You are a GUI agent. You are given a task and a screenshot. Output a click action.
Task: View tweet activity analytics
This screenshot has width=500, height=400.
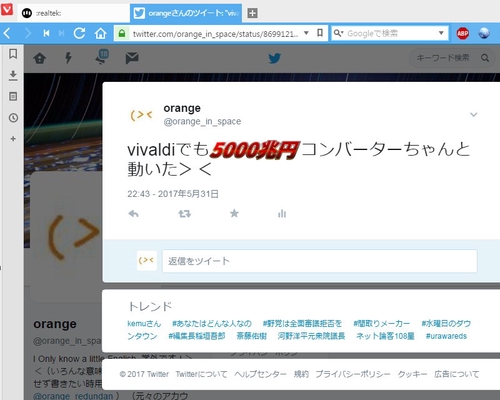pyautogui.click(x=282, y=213)
